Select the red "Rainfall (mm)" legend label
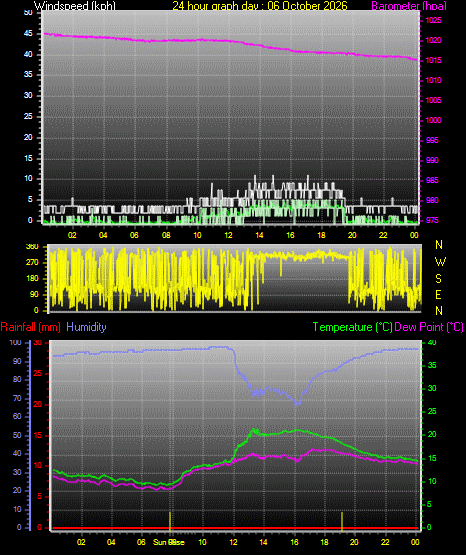This screenshot has height=555, width=466. pos(30,327)
